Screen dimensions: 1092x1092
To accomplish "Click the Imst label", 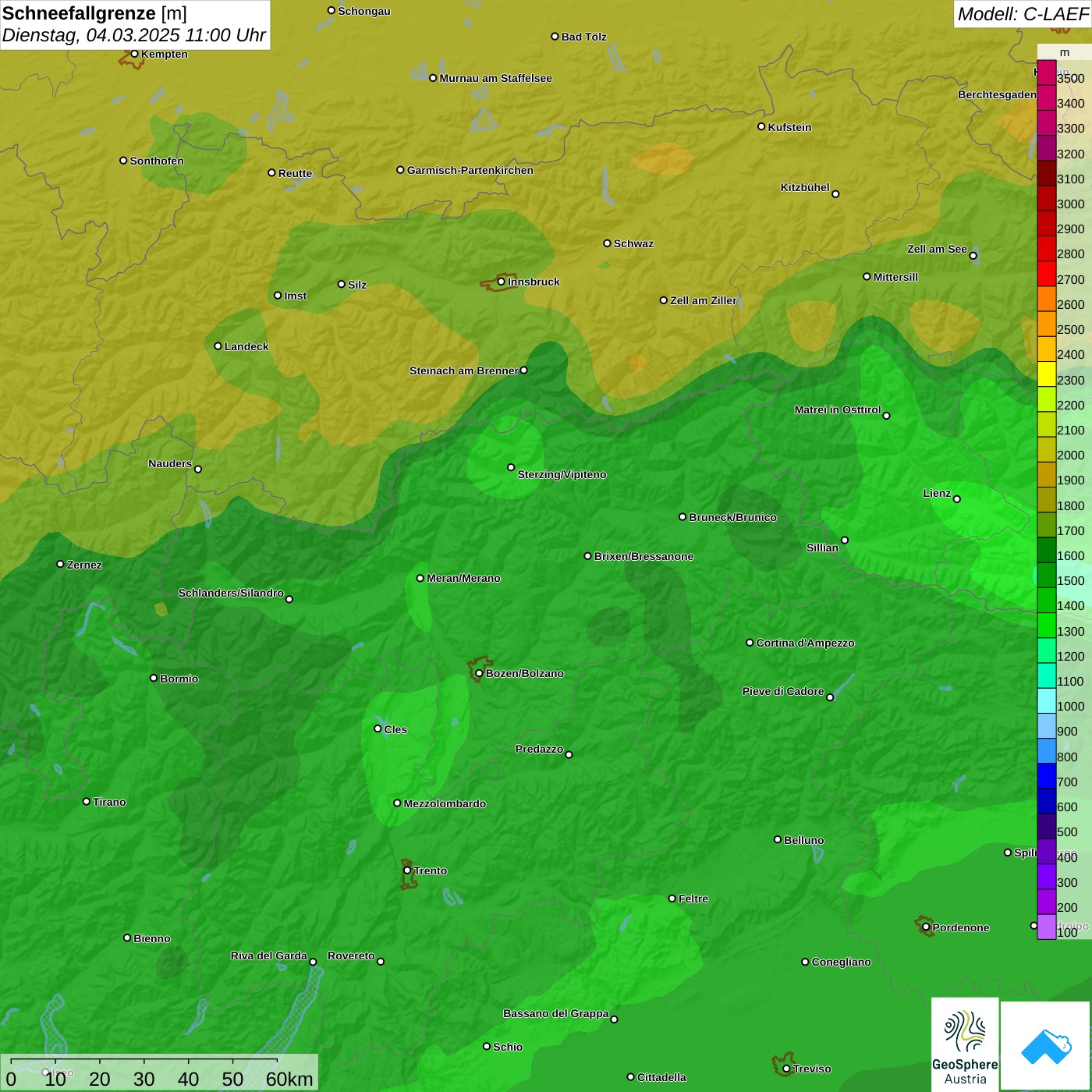I will pyautogui.click(x=295, y=296).
